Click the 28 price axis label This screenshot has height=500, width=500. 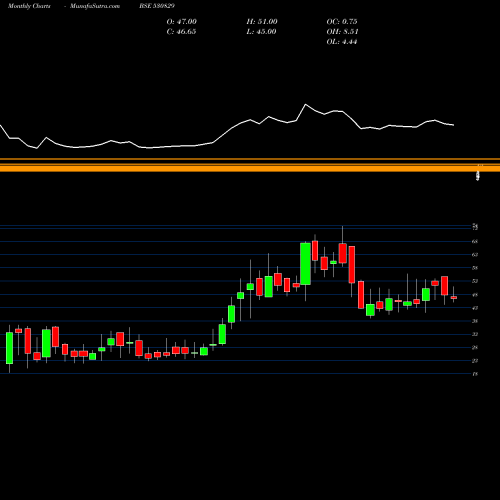[x=475, y=348]
